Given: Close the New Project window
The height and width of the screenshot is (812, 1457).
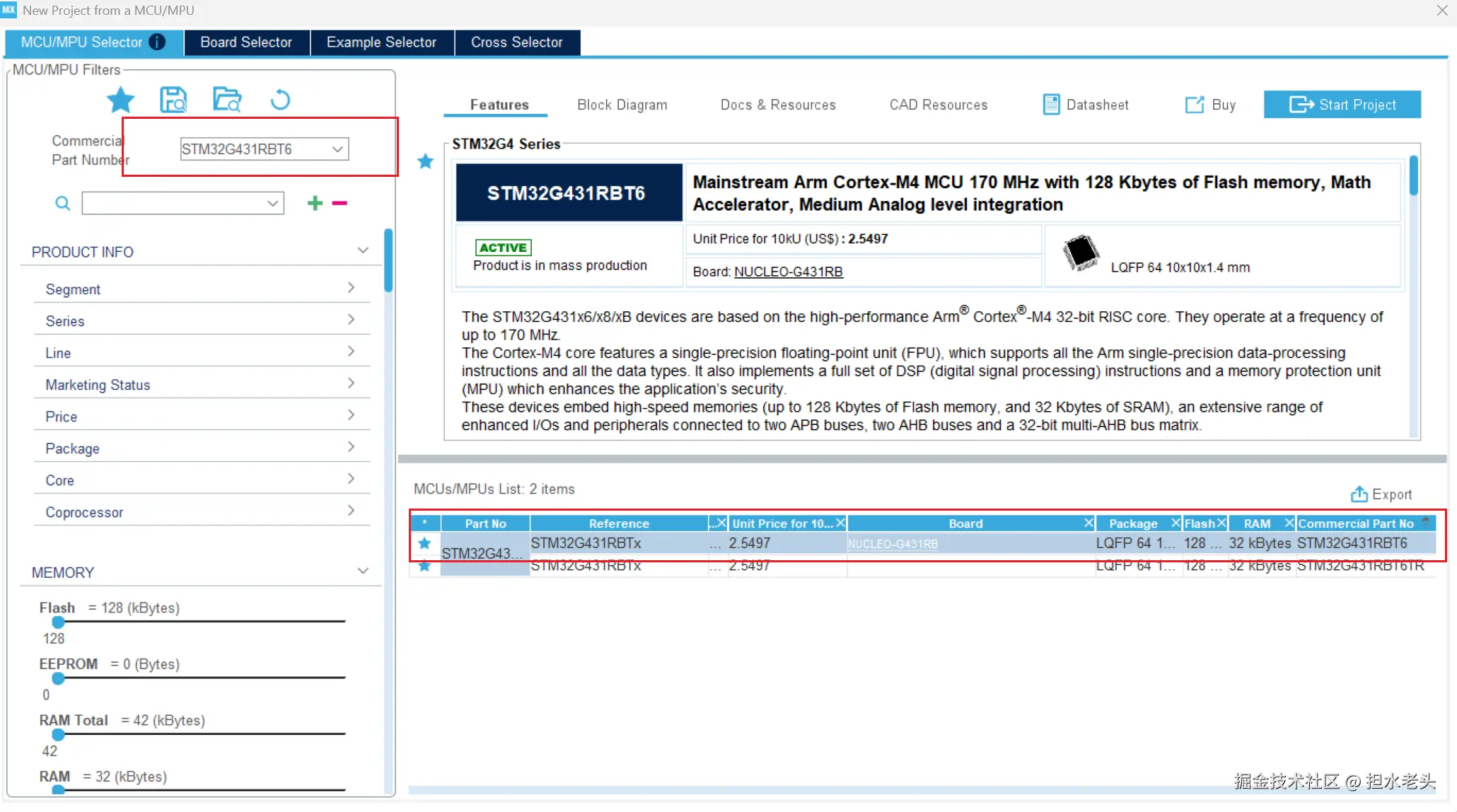Looking at the screenshot, I should [1442, 11].
